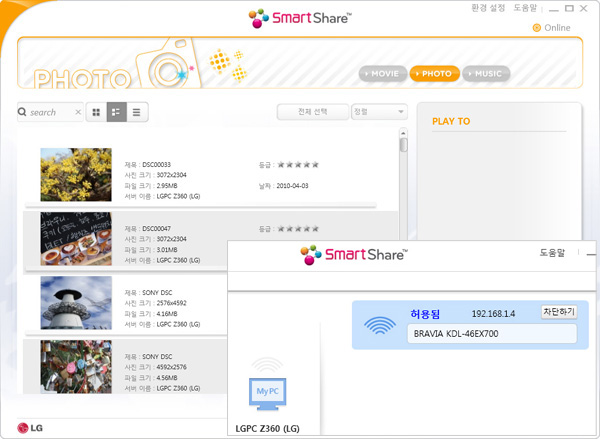
Task: Click the 허용됨 allowed status text
Action: pos(425,314)
